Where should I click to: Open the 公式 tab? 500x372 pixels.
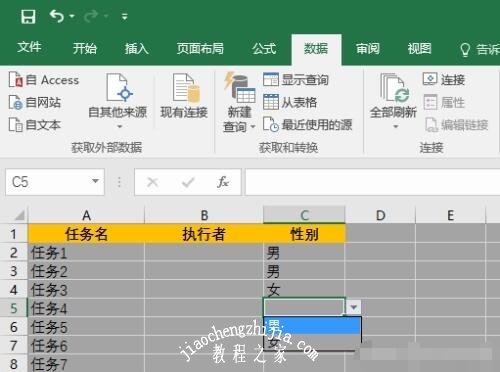(264, 49)
